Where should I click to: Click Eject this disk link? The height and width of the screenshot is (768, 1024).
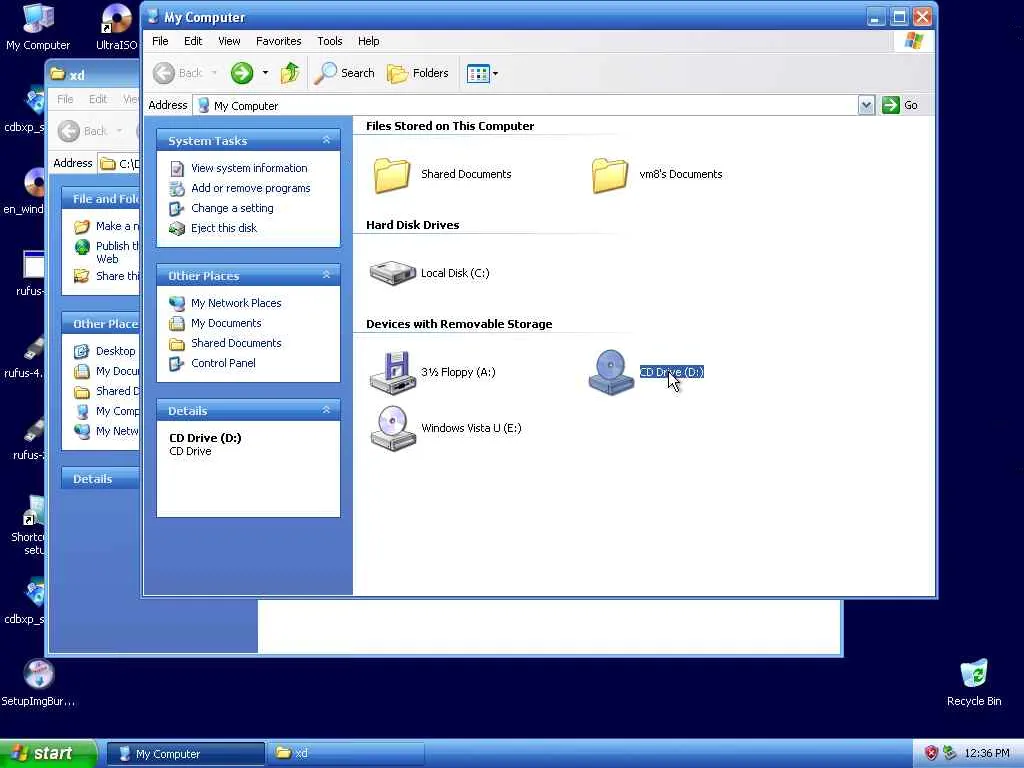[x=224, y=228]
